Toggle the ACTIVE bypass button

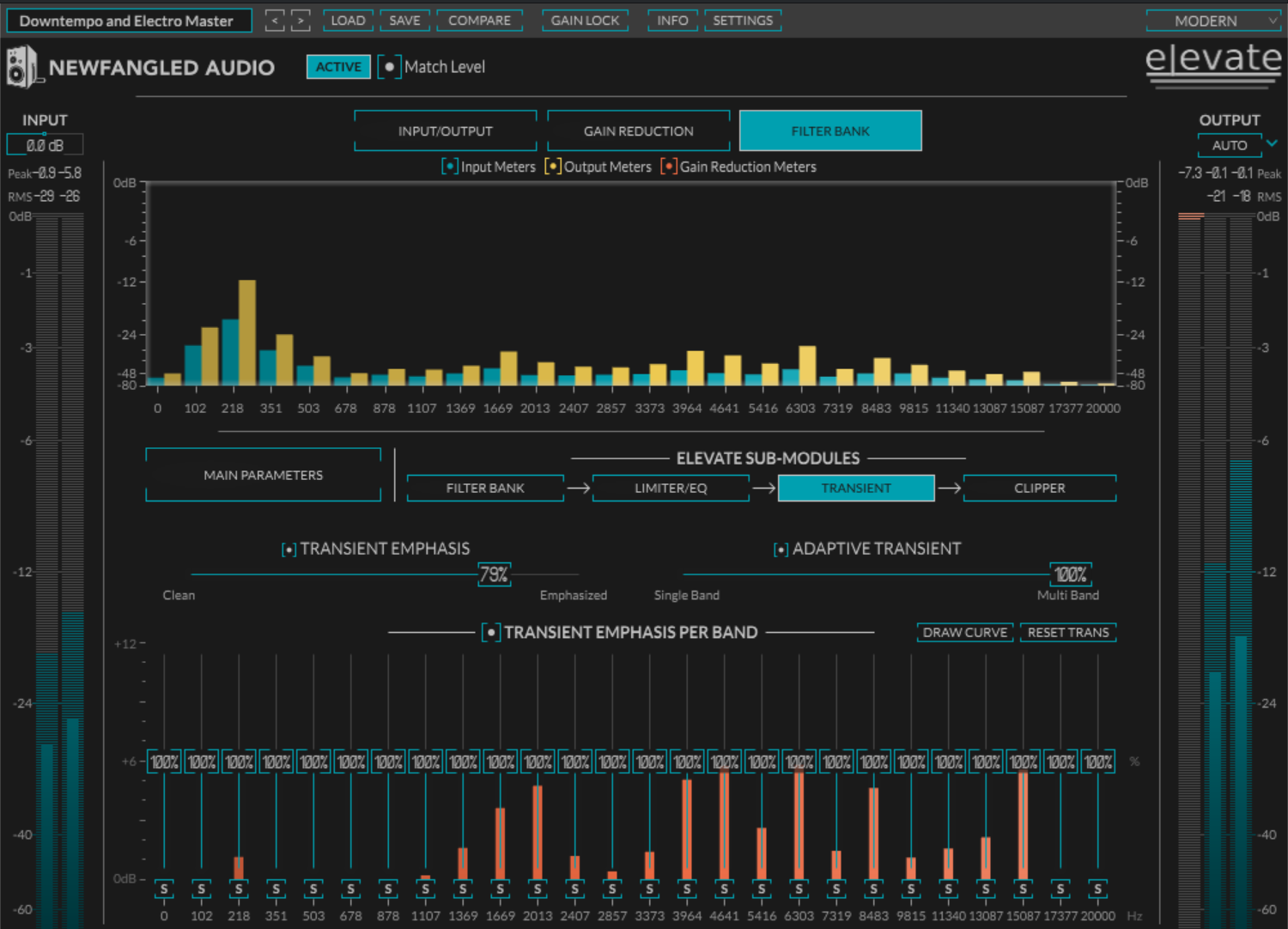(338, 67)
